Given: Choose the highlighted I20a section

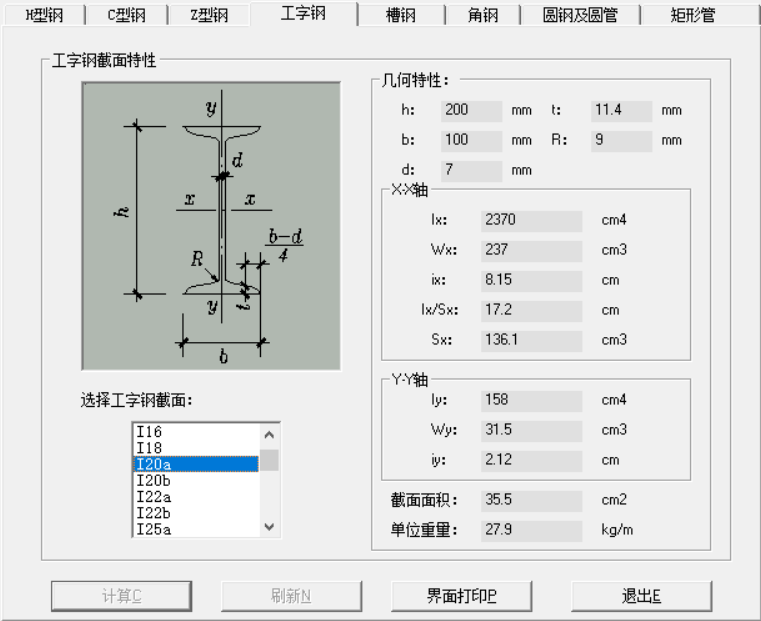Looking at the screenshot, I should (196, 464).
